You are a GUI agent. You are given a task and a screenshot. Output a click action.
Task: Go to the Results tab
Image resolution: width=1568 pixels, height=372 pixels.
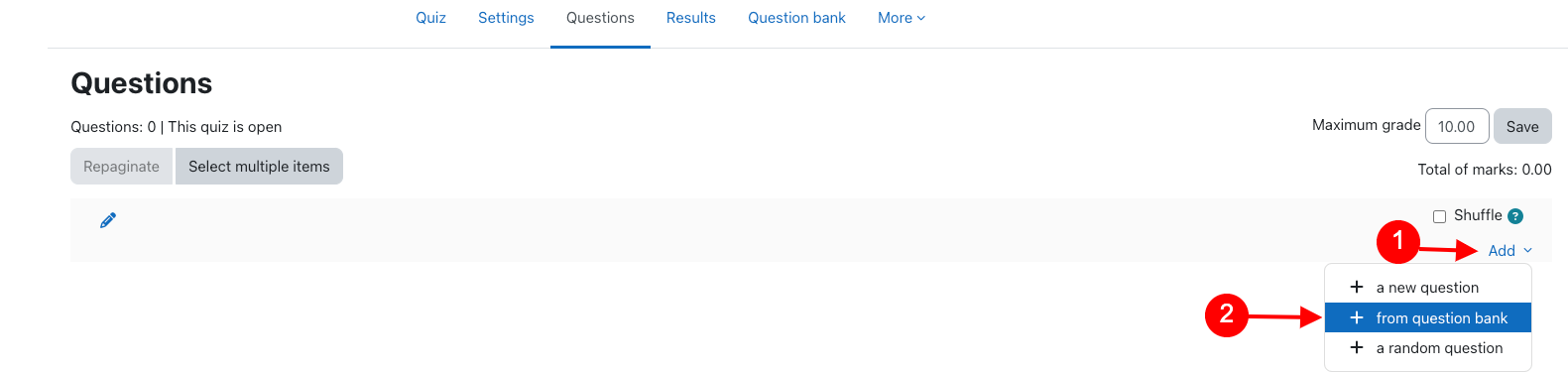point(690,18)
